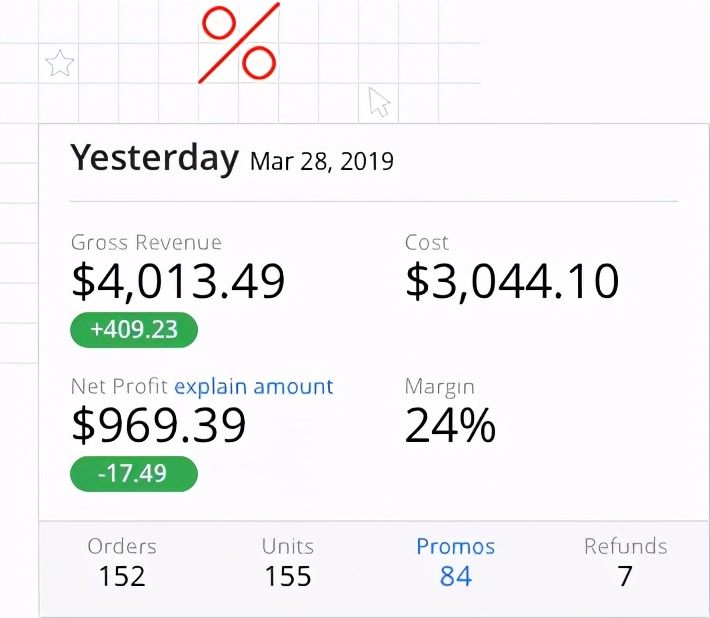Click the Units count 155
Image resolution: width=710 pixels, height=618 pixels.
pyautogui.click(x=288, y=576)
